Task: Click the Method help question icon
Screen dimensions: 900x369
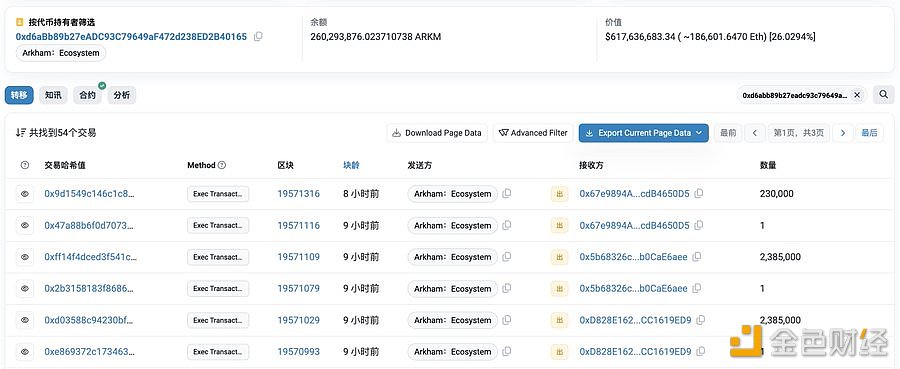Action: point(222,165)
